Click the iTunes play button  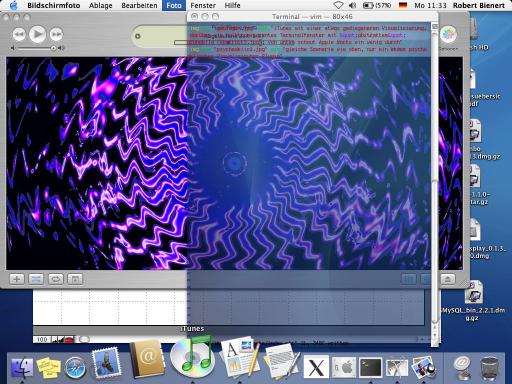coord(37,34)
